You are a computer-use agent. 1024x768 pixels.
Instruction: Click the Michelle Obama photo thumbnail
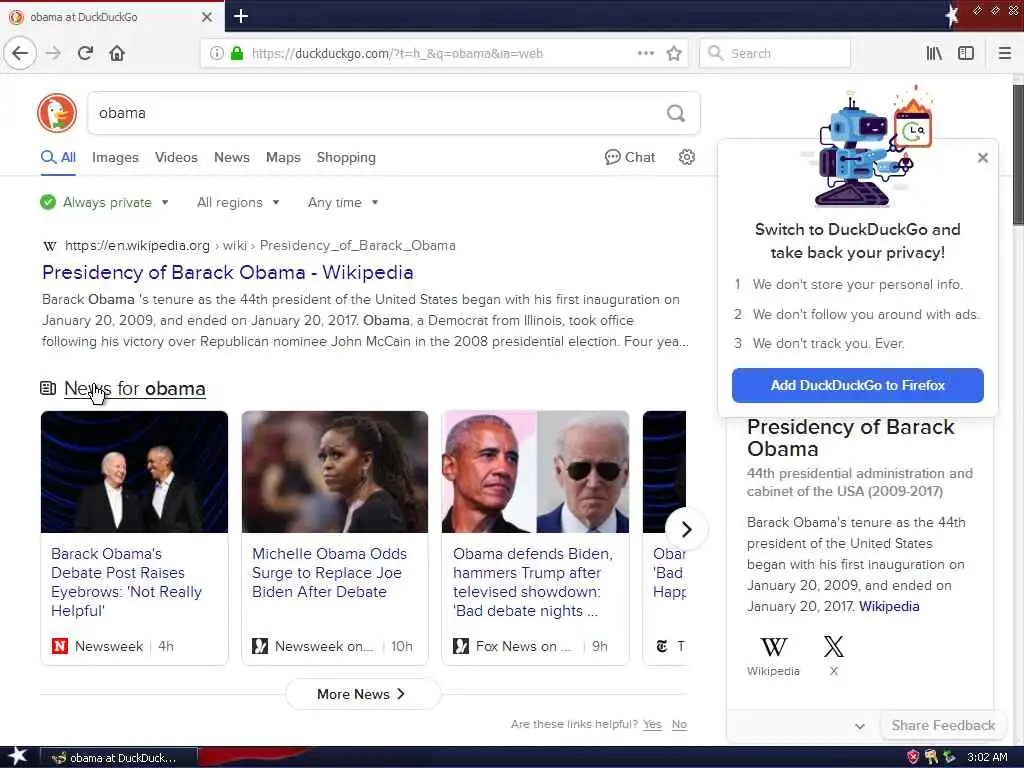coord(335,472)
